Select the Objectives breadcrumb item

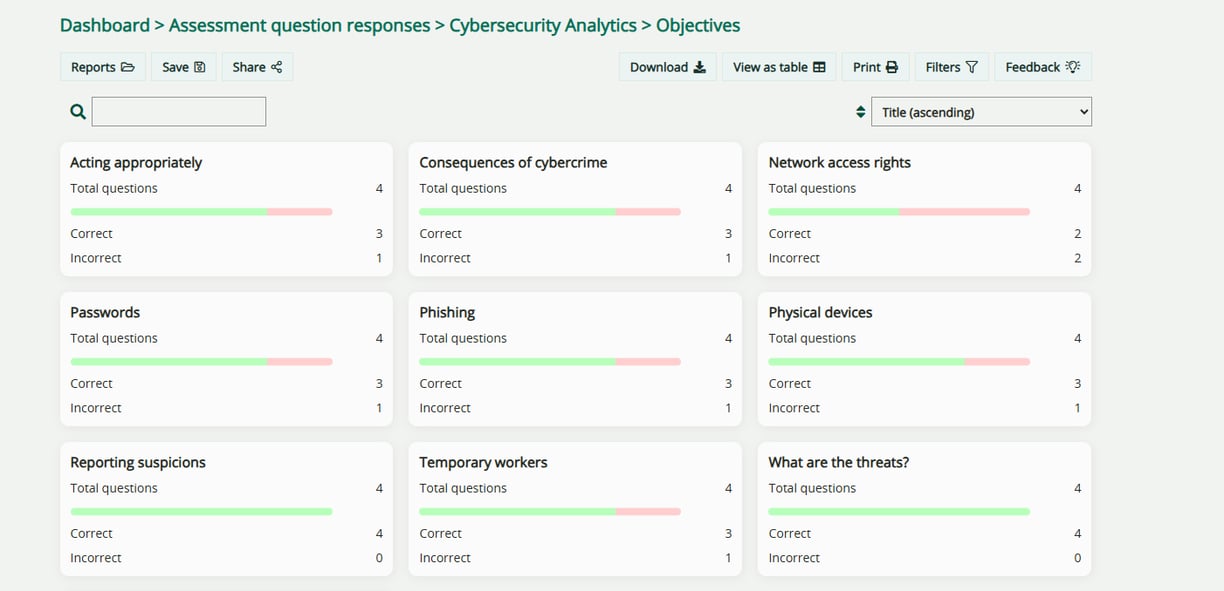click(x=698, y=25)
